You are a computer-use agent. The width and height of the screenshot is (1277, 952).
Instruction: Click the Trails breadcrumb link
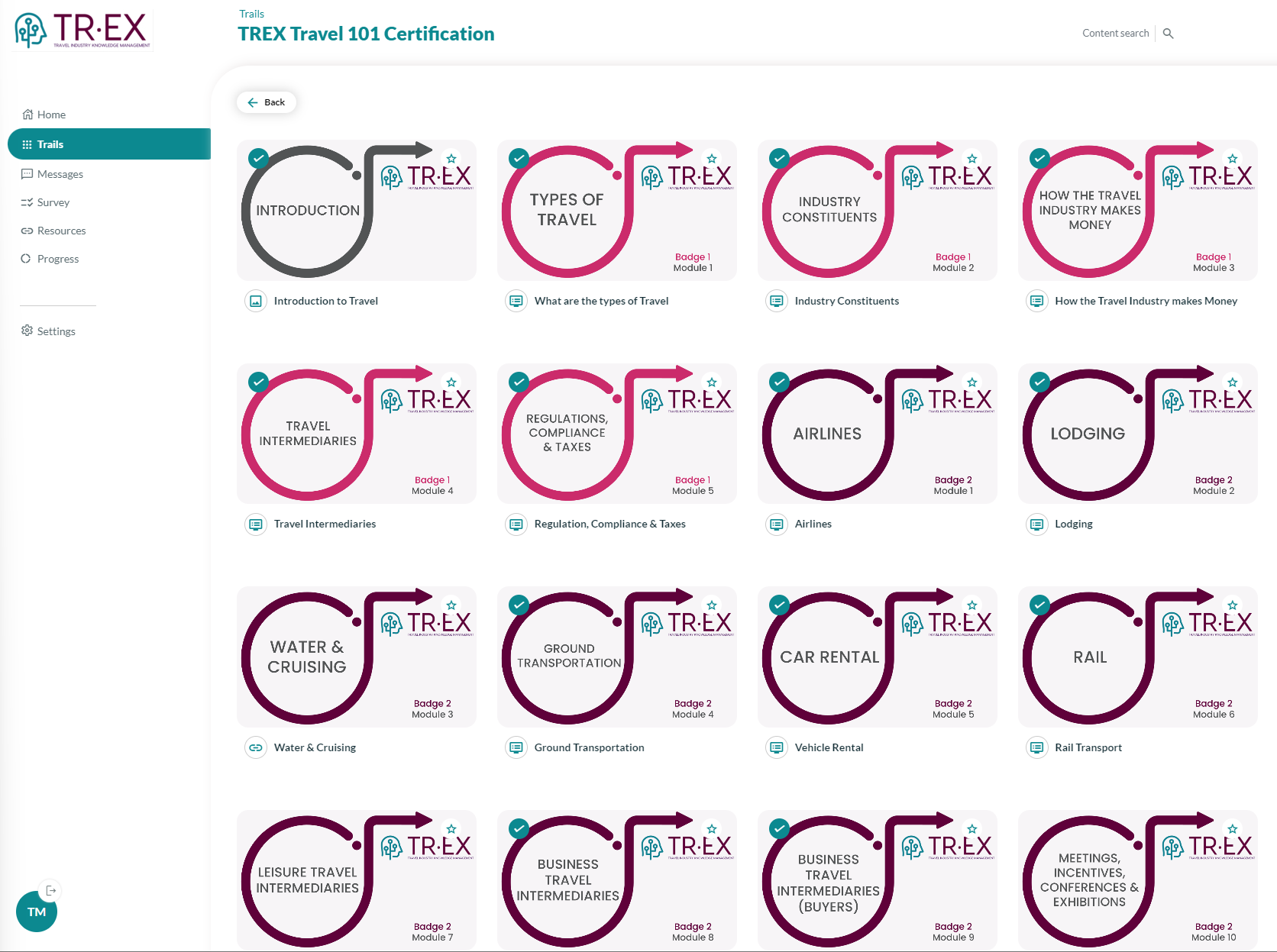click(251, 14)
